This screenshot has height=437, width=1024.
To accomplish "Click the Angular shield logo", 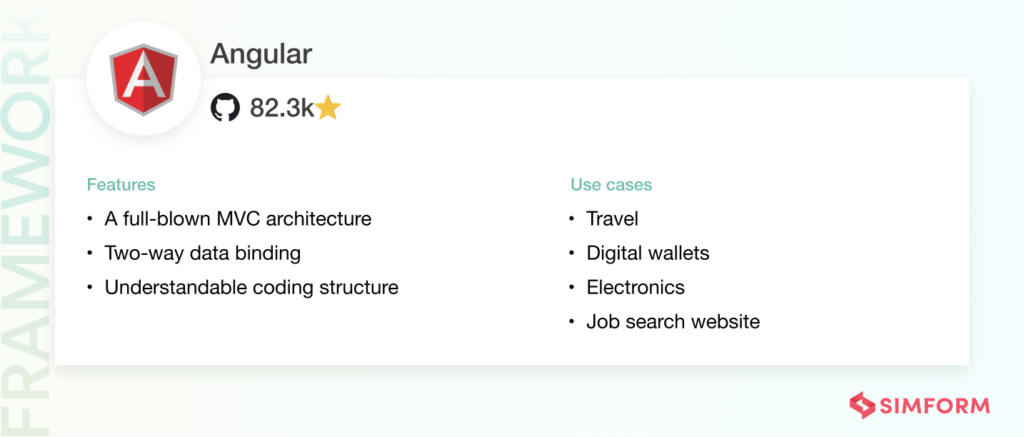I will [x=143, y=78].
